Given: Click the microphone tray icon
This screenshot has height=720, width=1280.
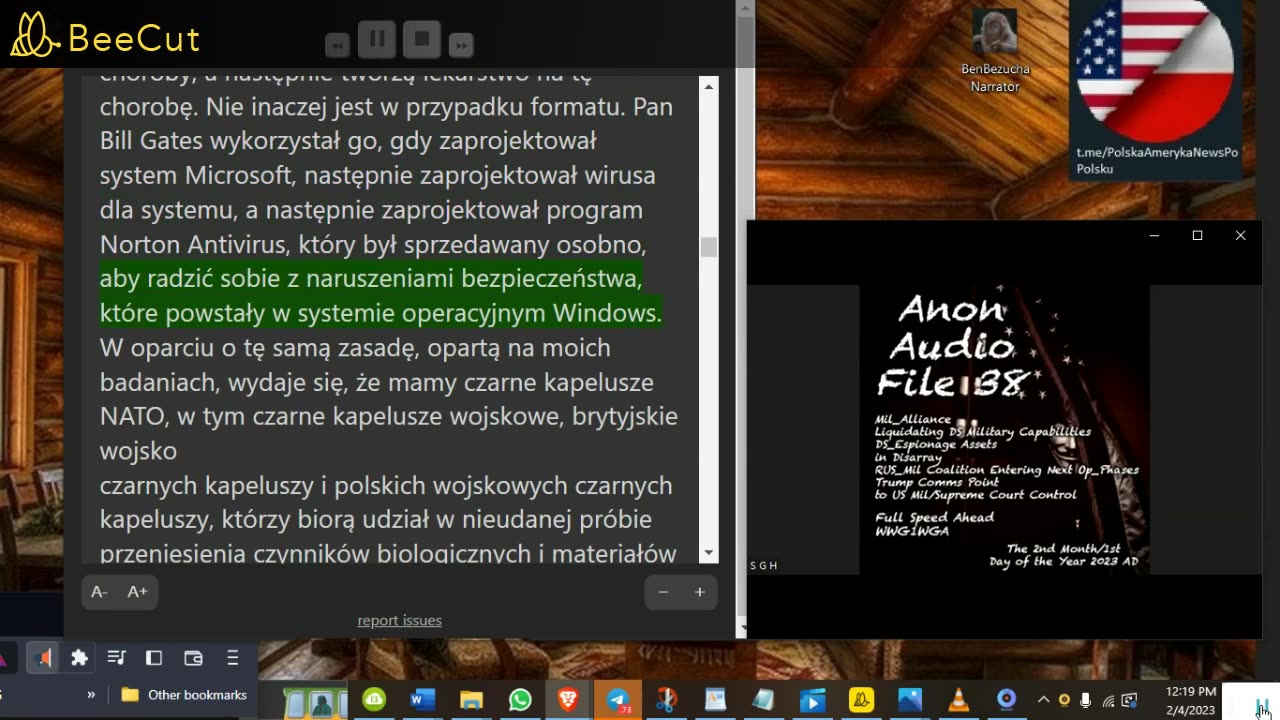Looking at the screenshot, I should 1086,700.
